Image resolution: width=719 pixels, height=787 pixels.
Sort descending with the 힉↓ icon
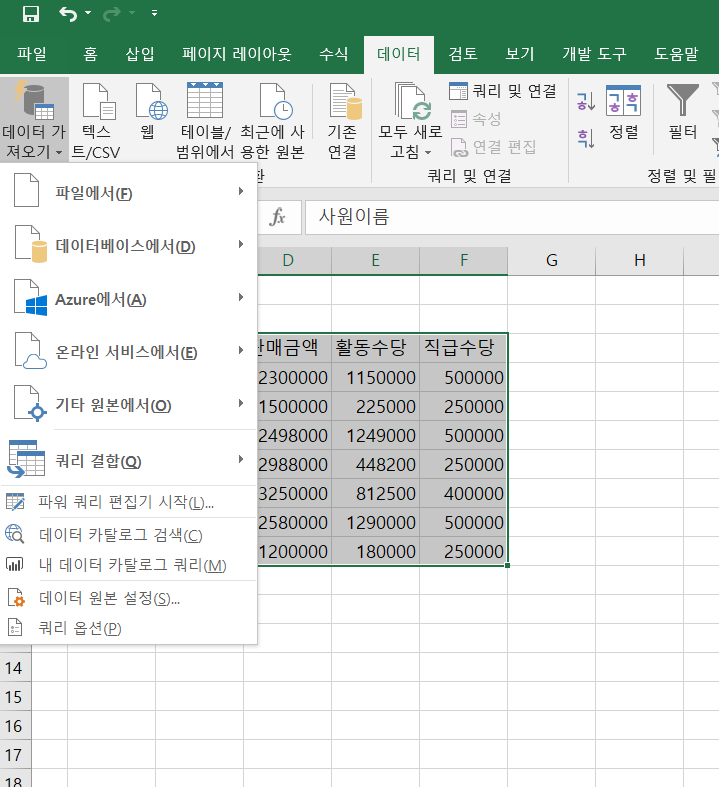(586, 138)
